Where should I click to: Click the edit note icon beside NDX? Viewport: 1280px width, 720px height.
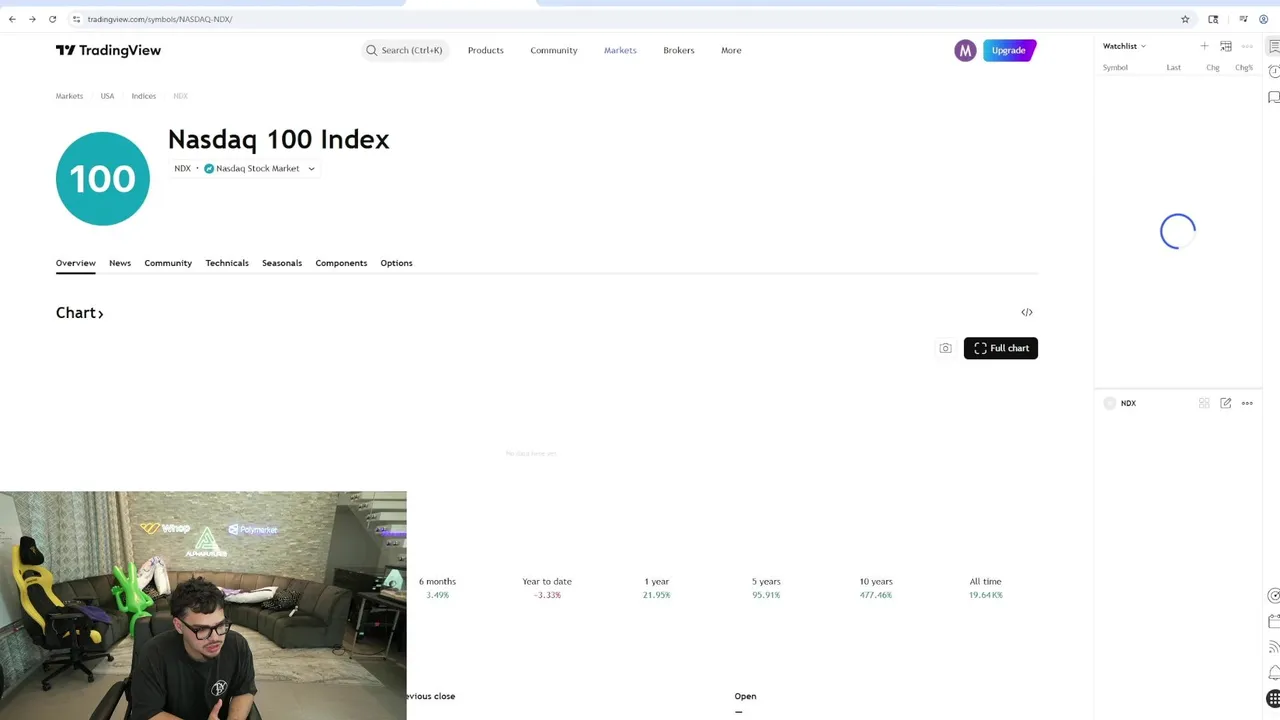pyautogui.click(x=1226, y=403)
